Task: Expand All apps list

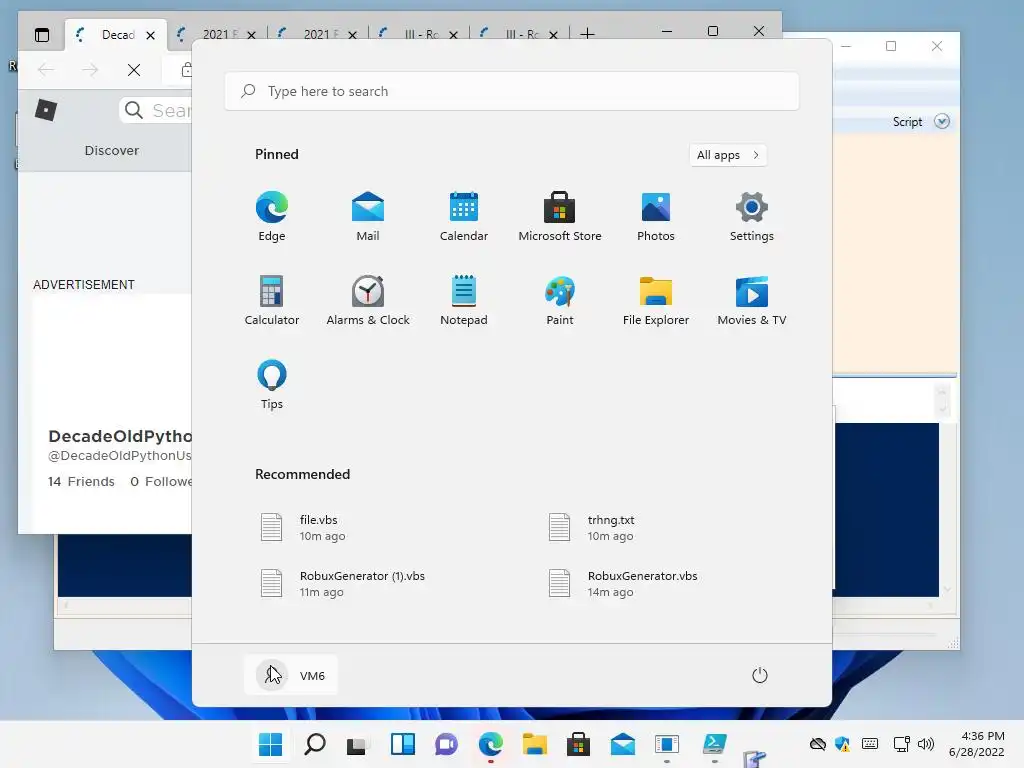Action: 728,155
